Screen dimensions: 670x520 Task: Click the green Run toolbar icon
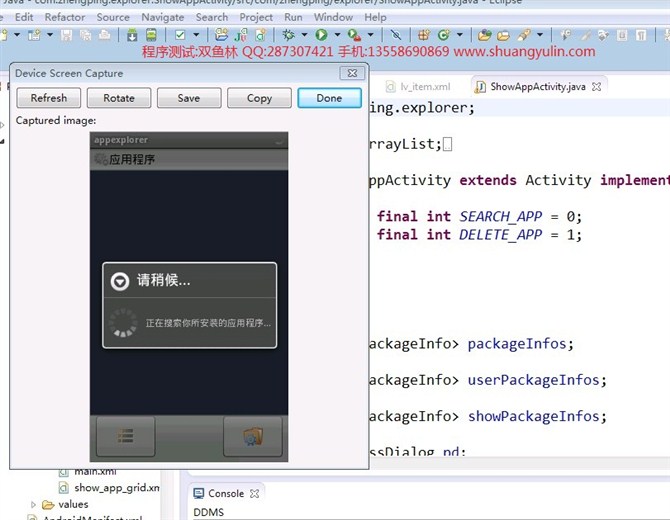coord(322,35)
